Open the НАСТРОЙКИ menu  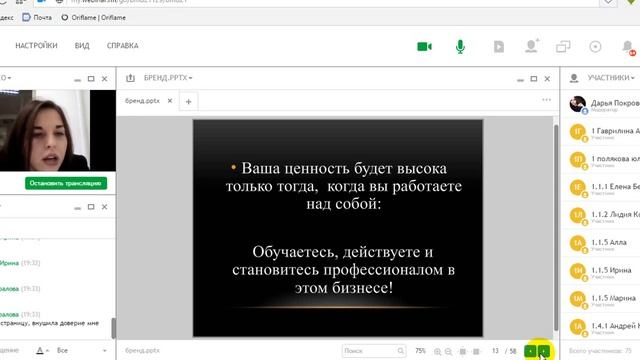(x=36, y=45)
